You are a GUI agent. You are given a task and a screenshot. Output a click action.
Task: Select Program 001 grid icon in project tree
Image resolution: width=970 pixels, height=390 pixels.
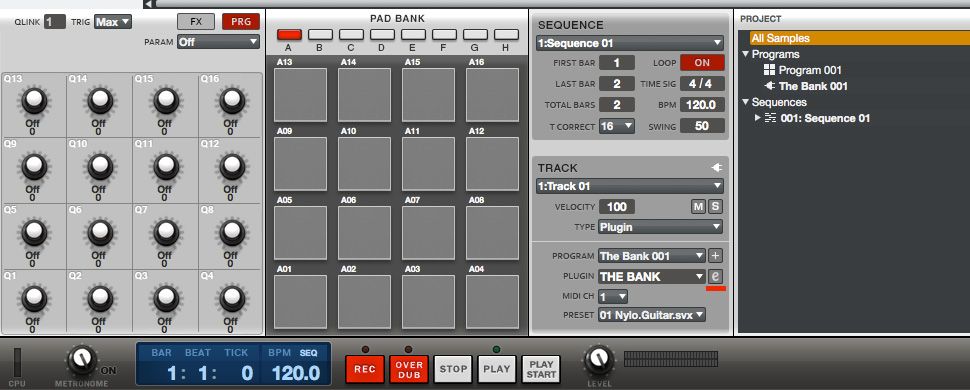tap(770, 70)
